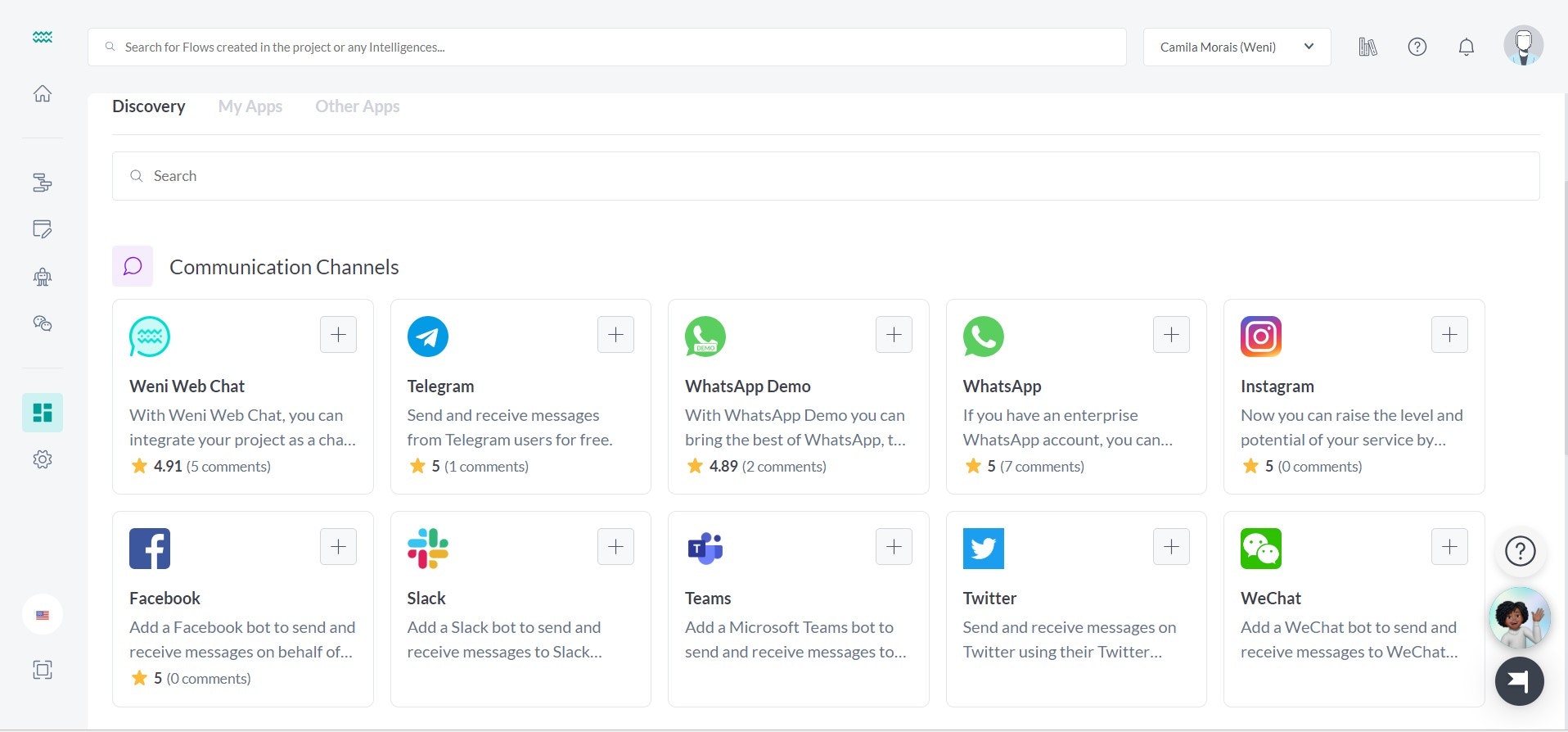Change language with the US flag button

(x=43, y=615)
